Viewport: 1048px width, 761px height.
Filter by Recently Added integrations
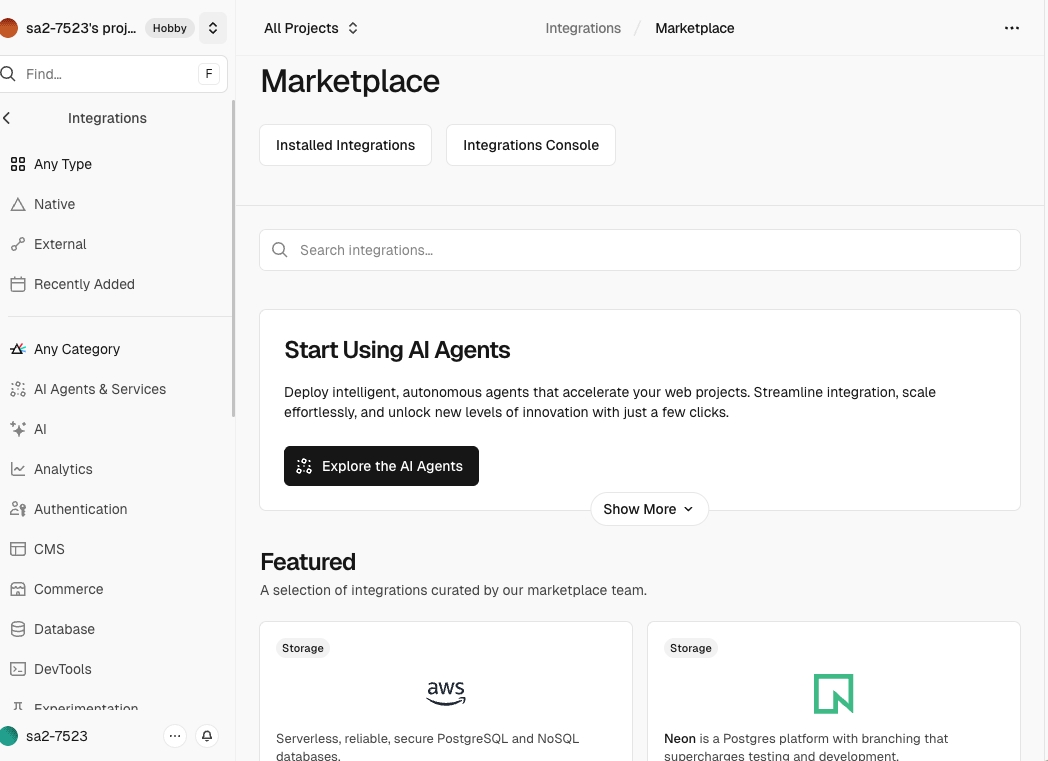coord(84,284)
